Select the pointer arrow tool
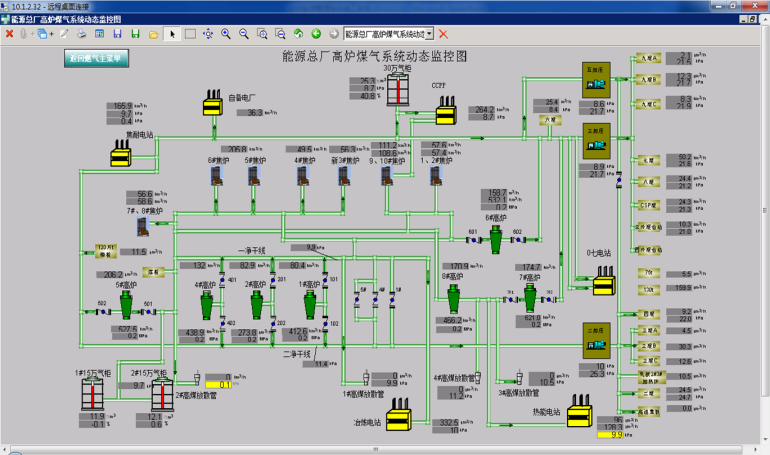Screen dimensions: 770x455 click(x=172, y=33)
